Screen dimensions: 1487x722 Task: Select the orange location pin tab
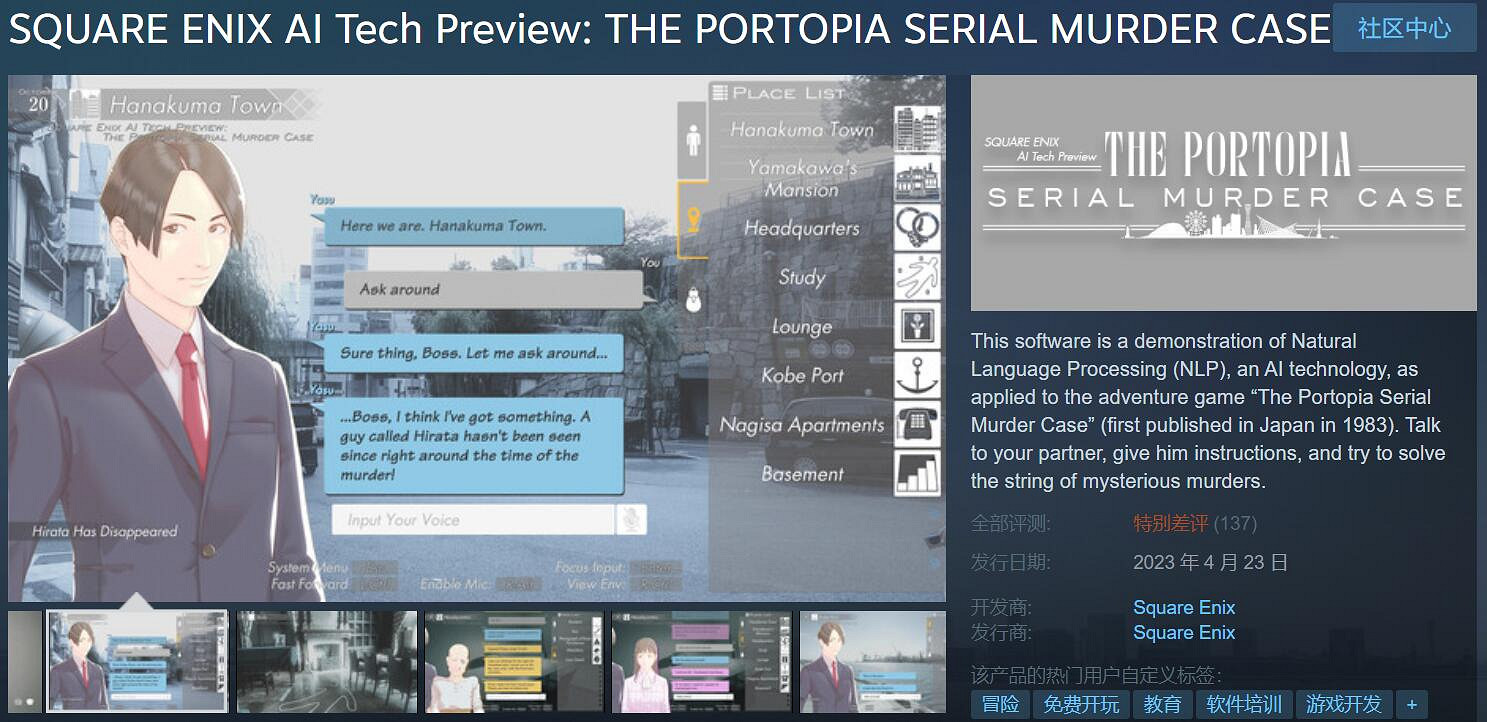(693, 221)
